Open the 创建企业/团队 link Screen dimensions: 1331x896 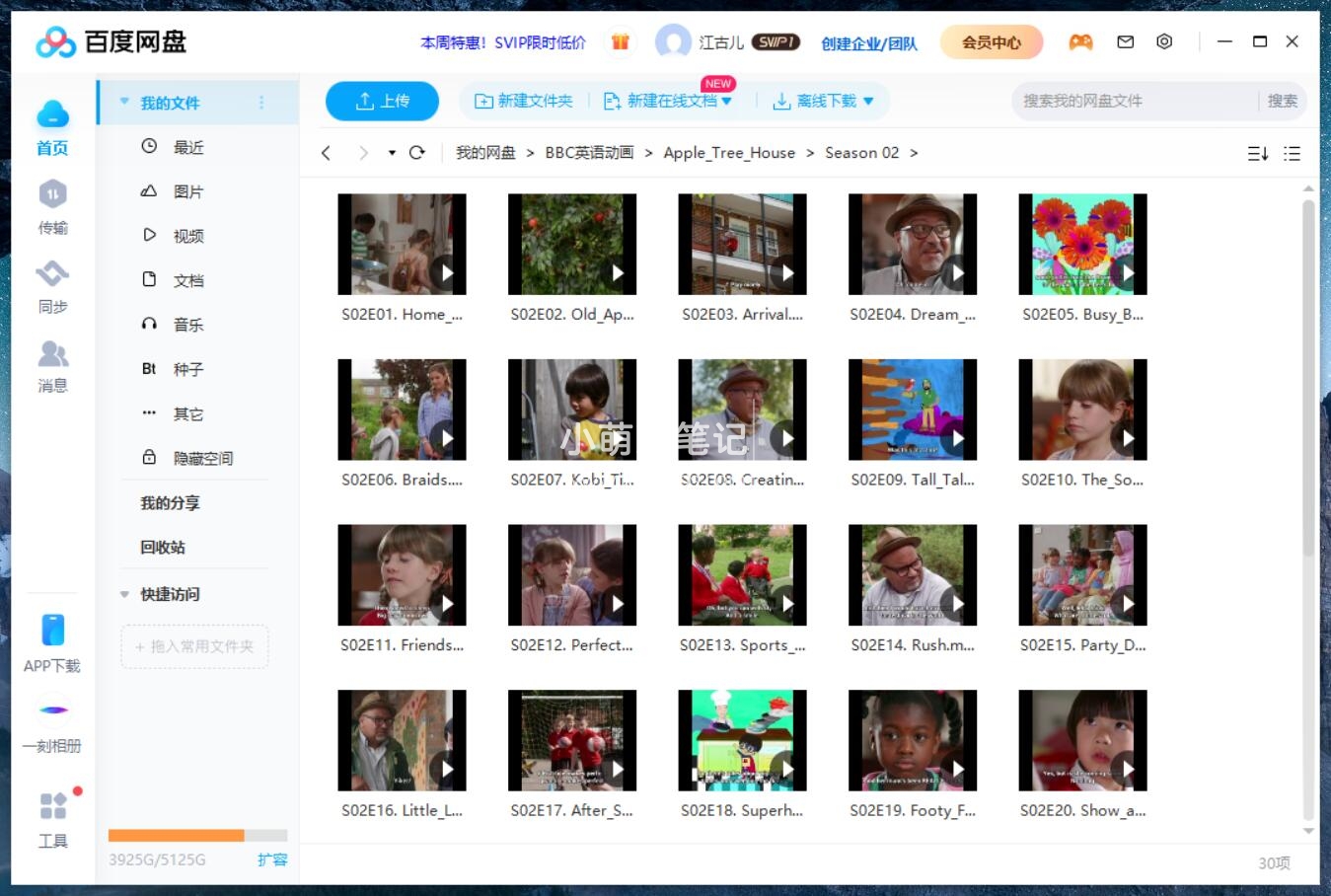(x=868, y=43)
